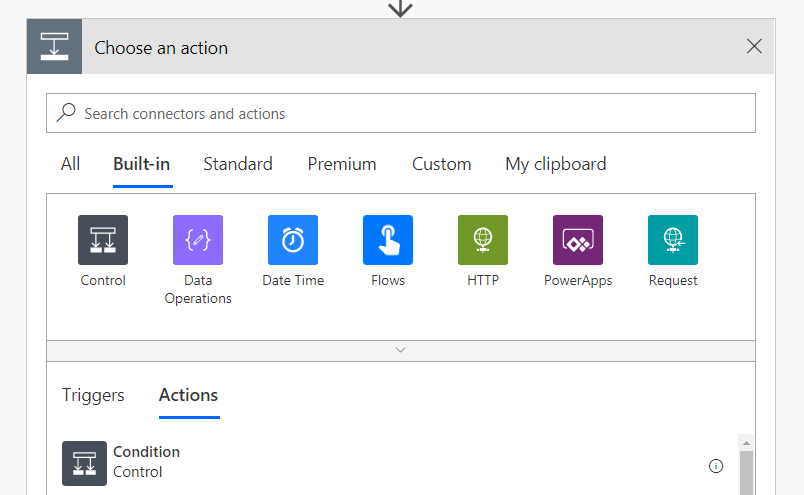Open the Data Operations connector
Viewport: 804px width, 495px height.
[198, 240]
